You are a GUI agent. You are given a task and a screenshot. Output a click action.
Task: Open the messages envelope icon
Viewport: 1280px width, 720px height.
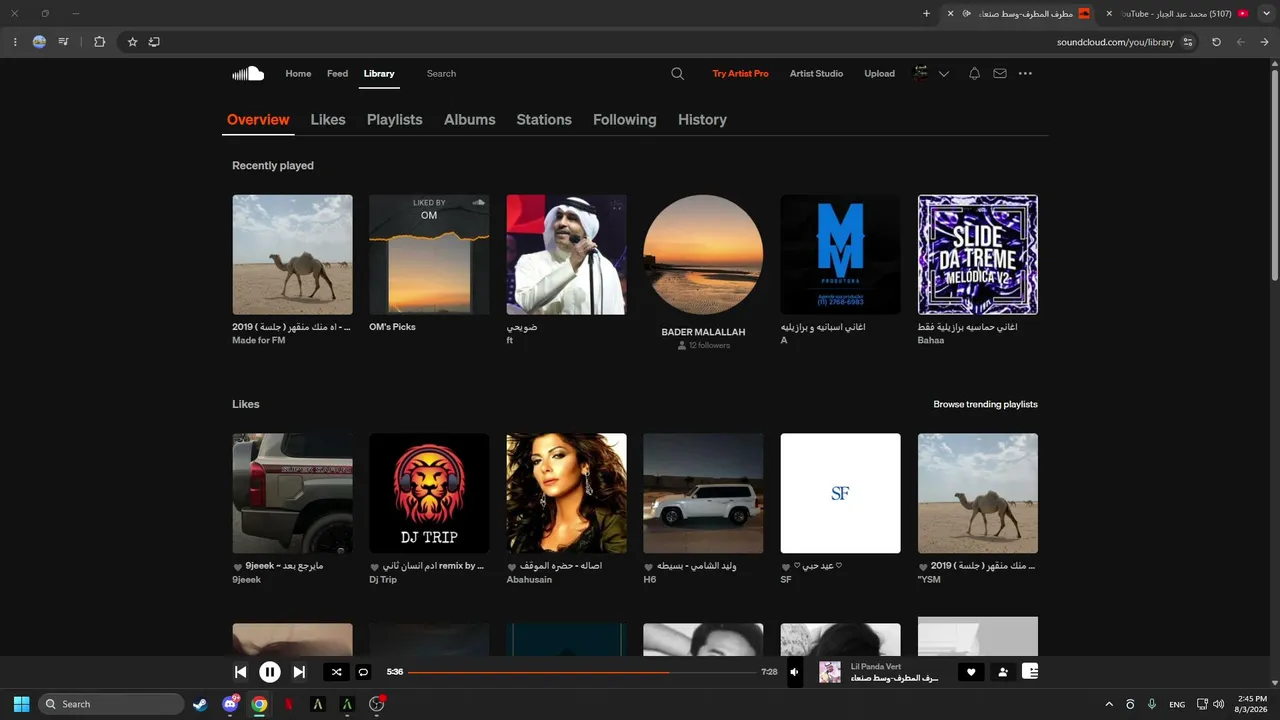coord(1000,73)
